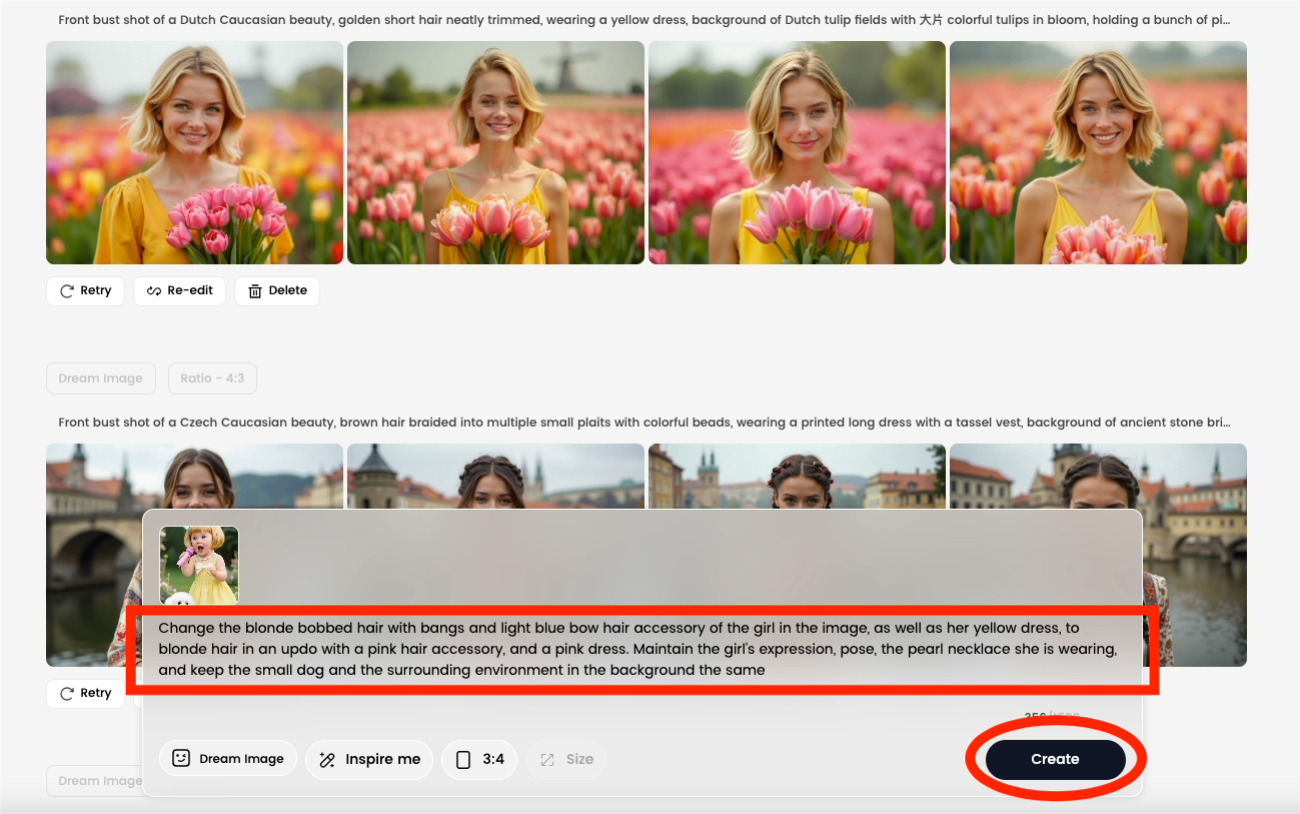The image size is (1300, 814).
Task: Click the magic wand Inspire me icon
Action: [327, 760]
